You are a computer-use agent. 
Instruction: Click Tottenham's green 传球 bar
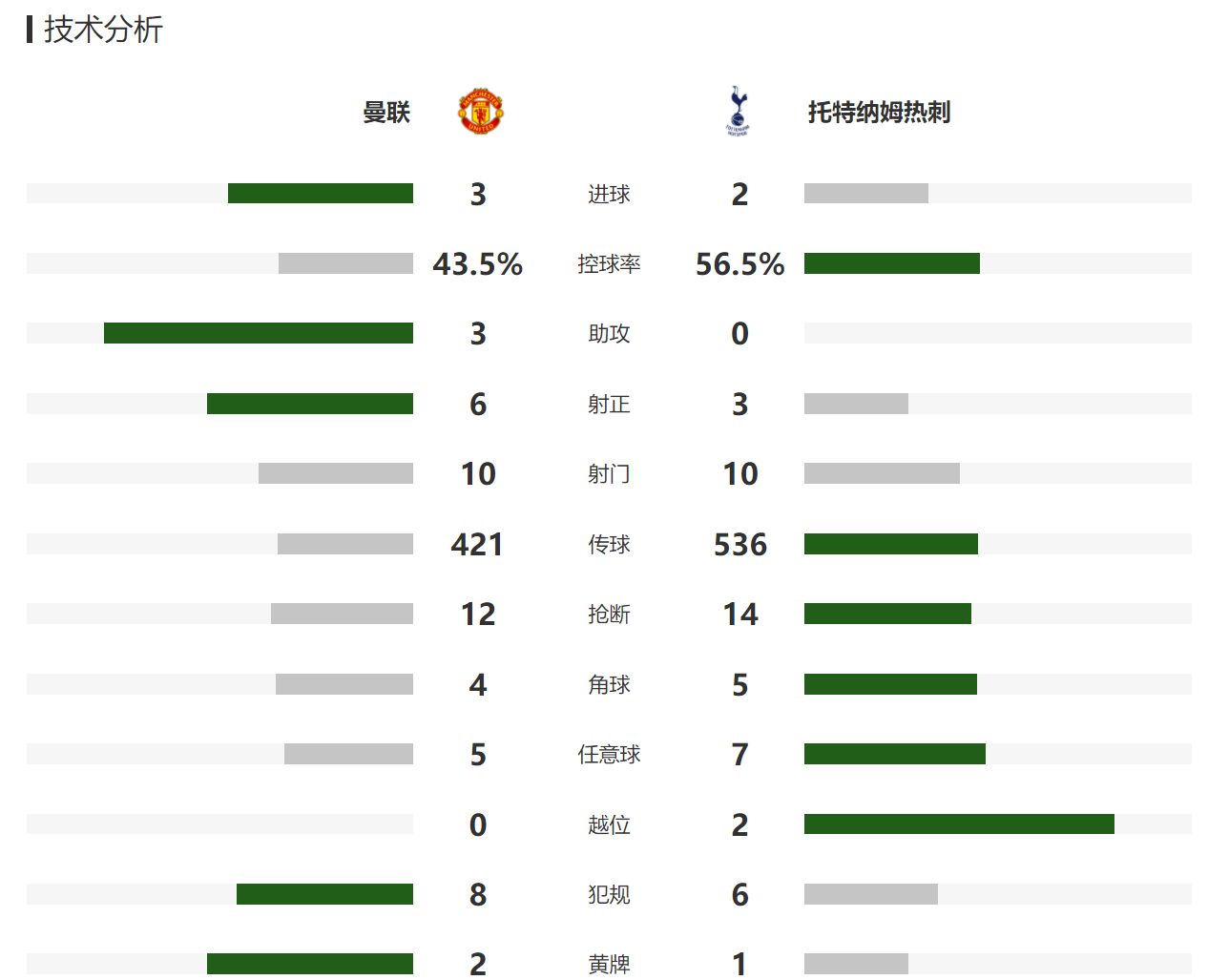pos(890,544)
